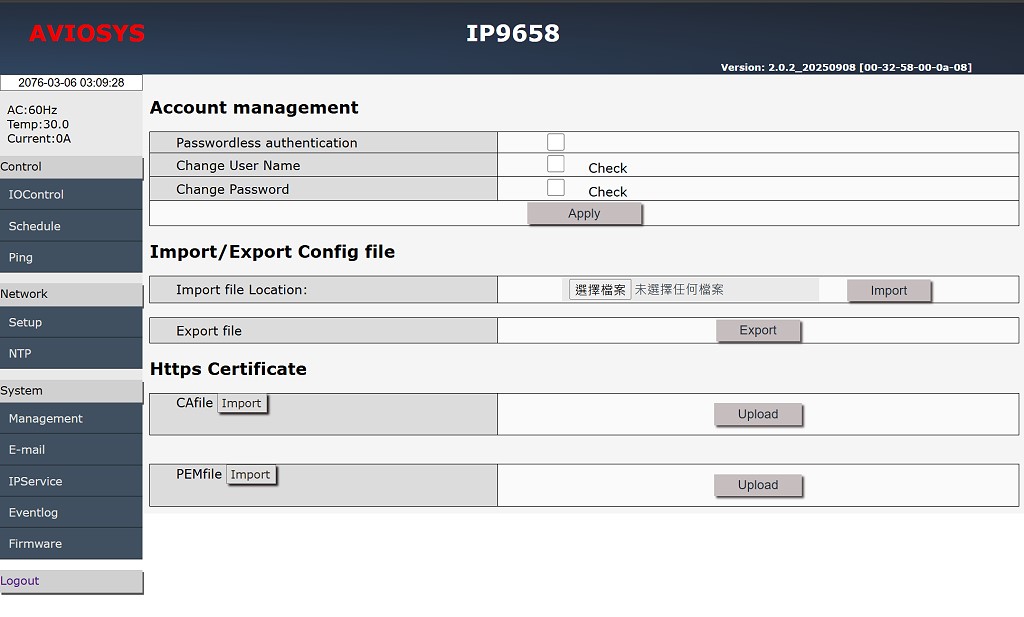Click the Import config file button
Screen dimensions: 1024x617
click(x=888, y=290)
